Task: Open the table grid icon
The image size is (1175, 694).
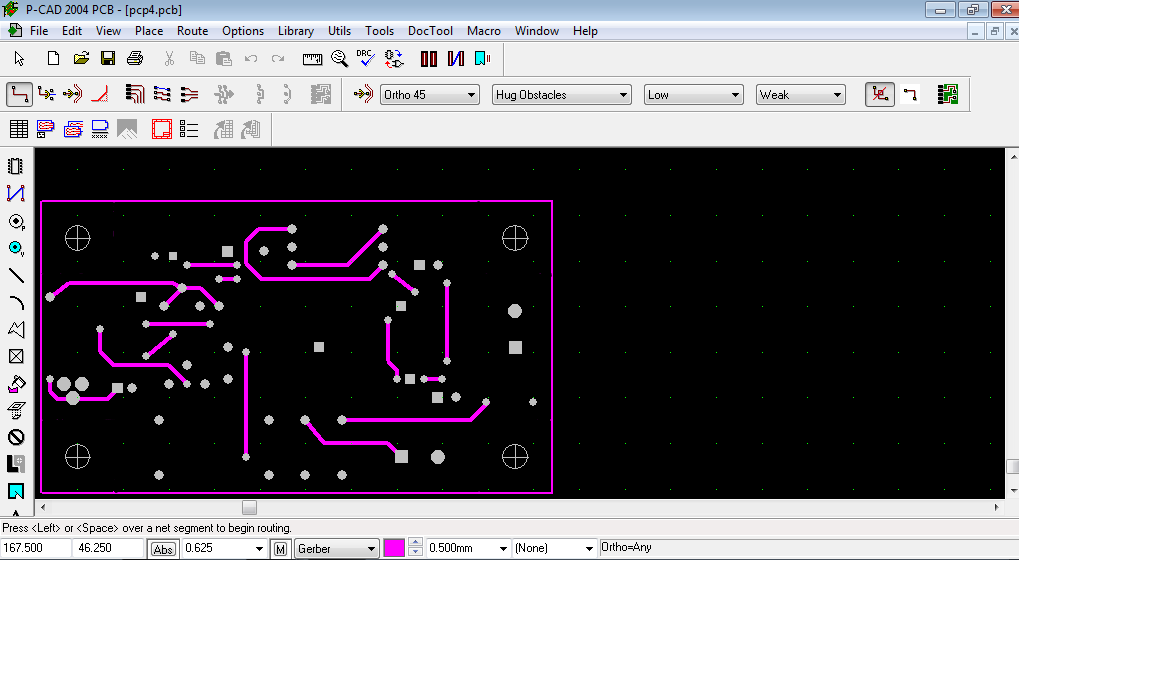Action: point(19,130)
